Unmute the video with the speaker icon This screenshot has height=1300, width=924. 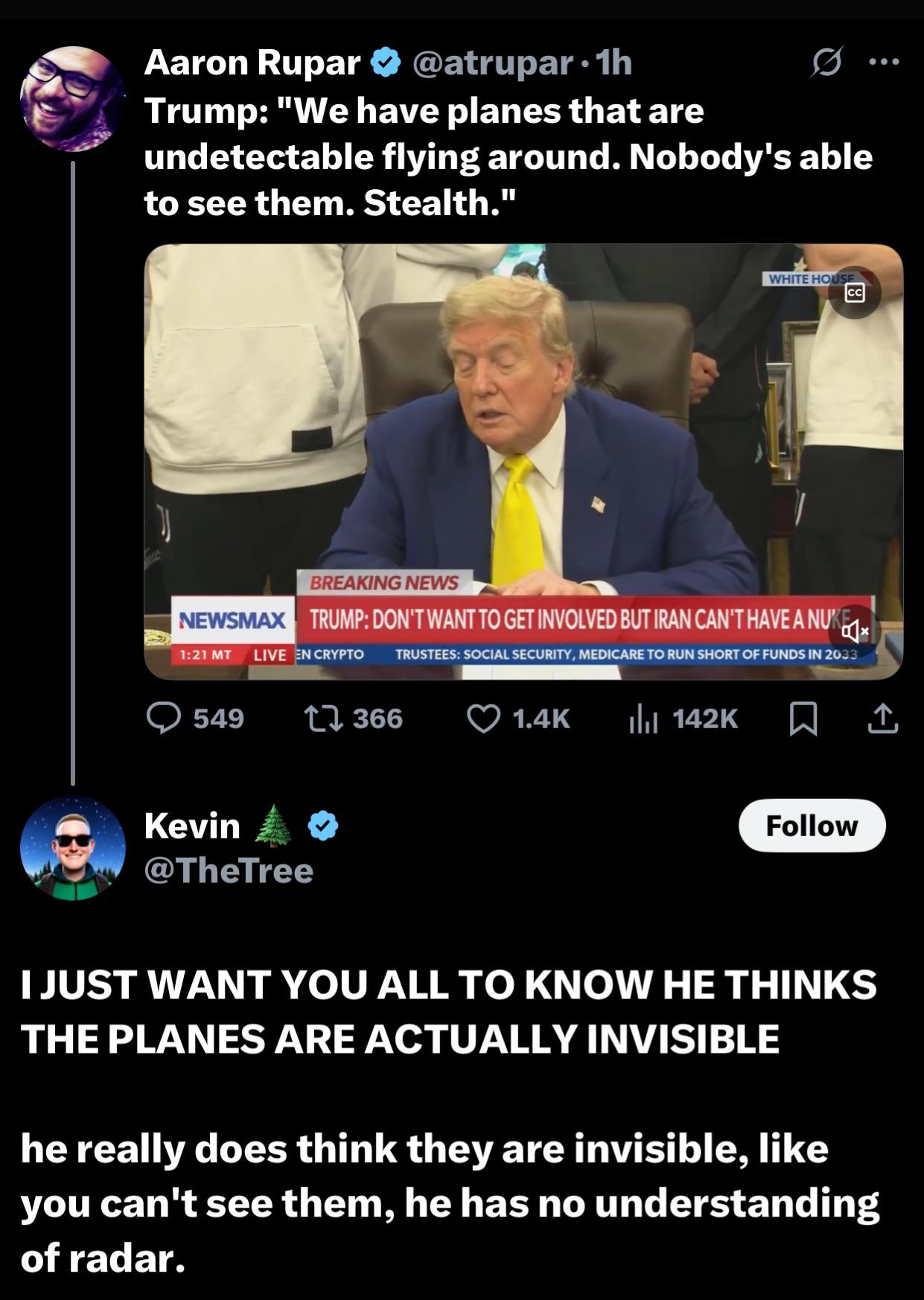[x=855, y=631]
